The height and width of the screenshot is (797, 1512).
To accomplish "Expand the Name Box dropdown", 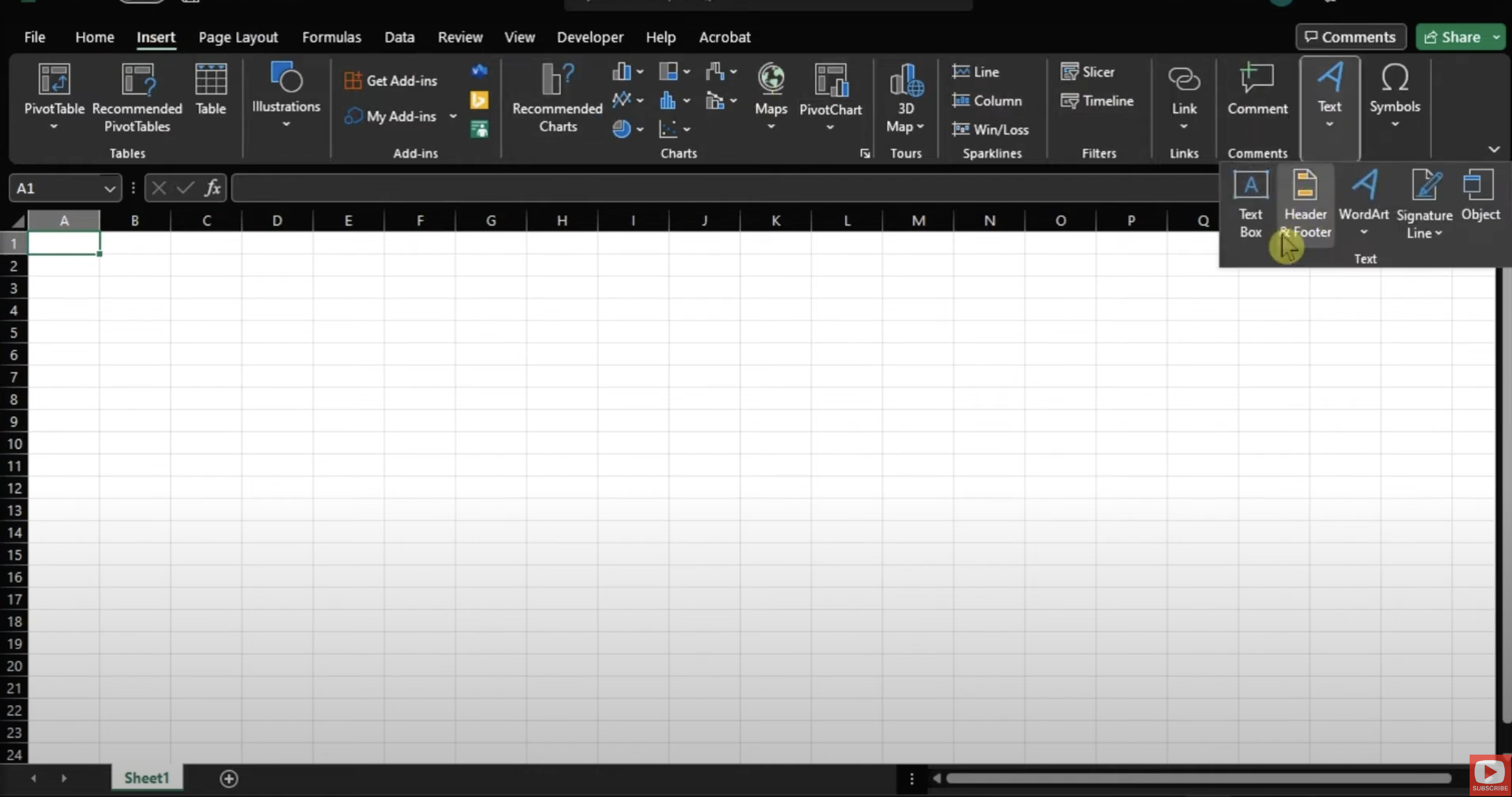I will pyautogui.click(x=109, y=189).
